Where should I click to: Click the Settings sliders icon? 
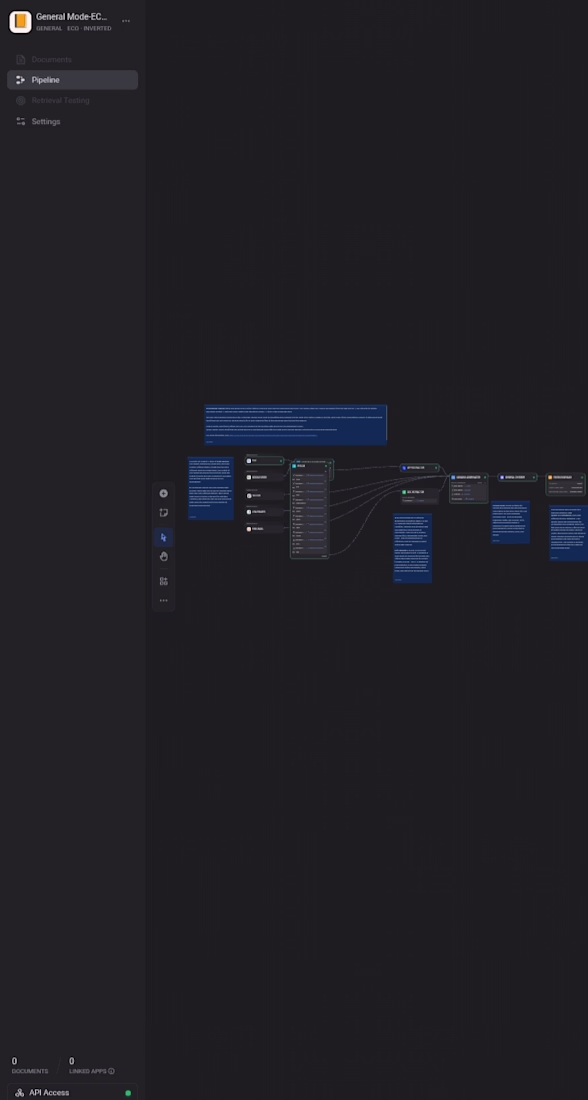(20, 121)
